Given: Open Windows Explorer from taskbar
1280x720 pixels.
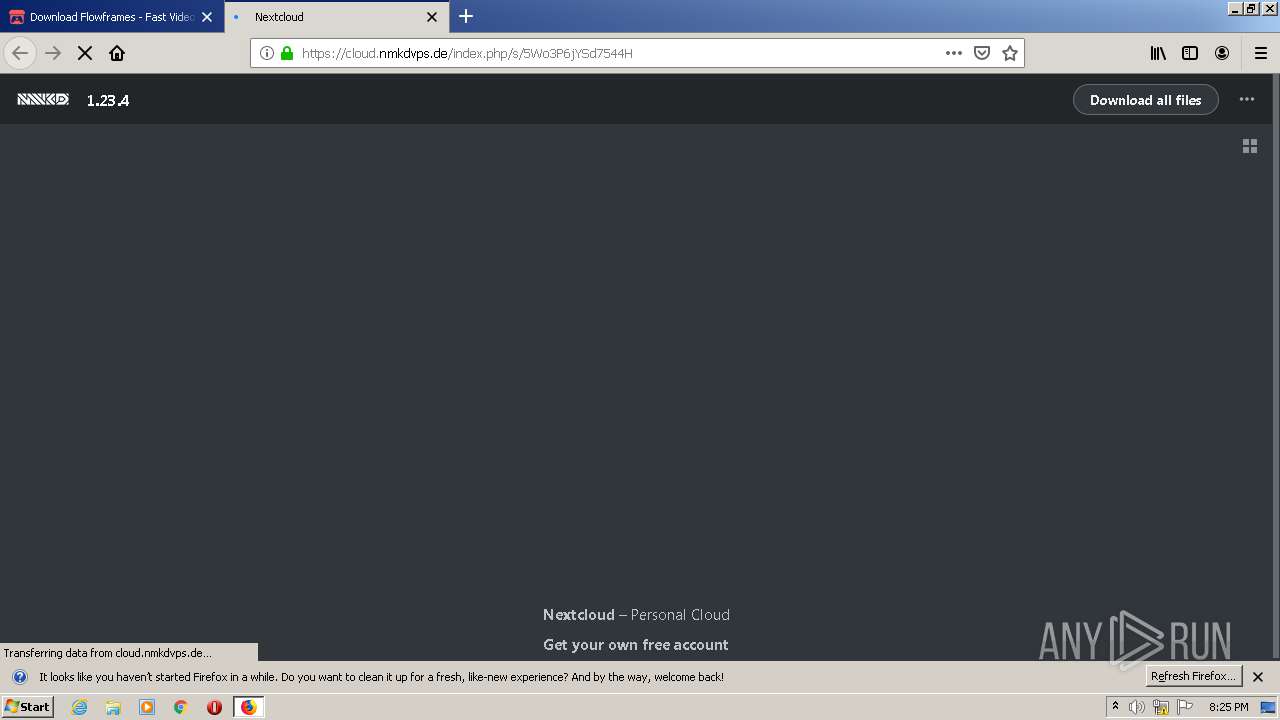Looking at the screenshot, I should pyautogui.click(x=113, y=707).
